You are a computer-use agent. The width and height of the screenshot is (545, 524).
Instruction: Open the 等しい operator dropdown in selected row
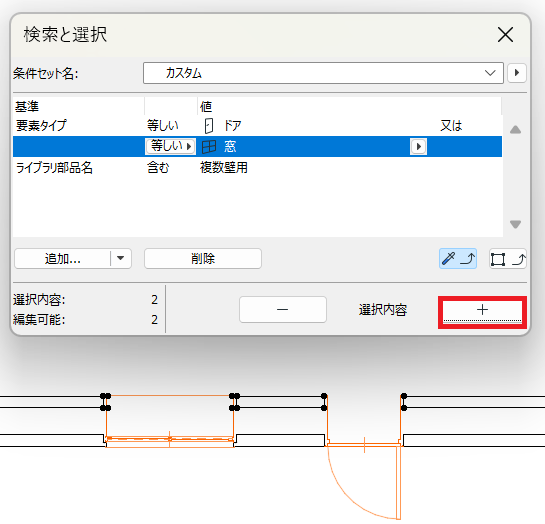(170, 146)
